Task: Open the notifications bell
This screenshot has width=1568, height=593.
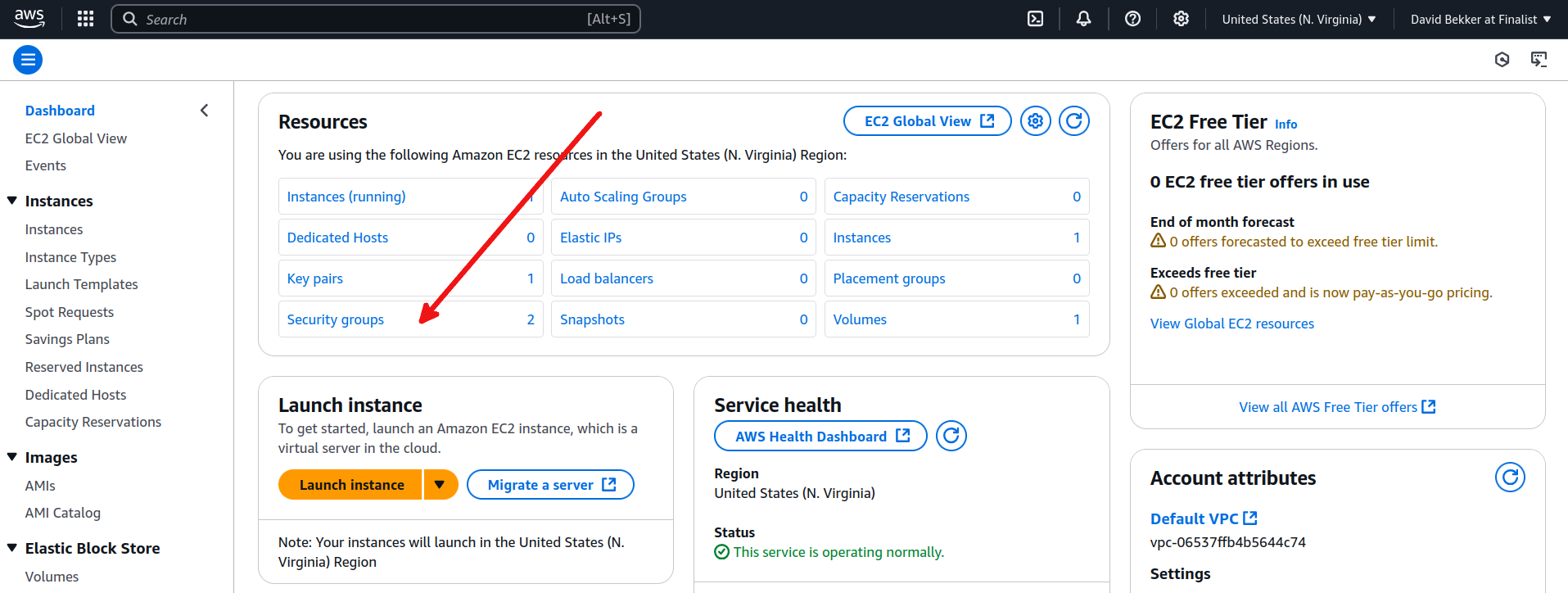Action: click(1083, 19)
